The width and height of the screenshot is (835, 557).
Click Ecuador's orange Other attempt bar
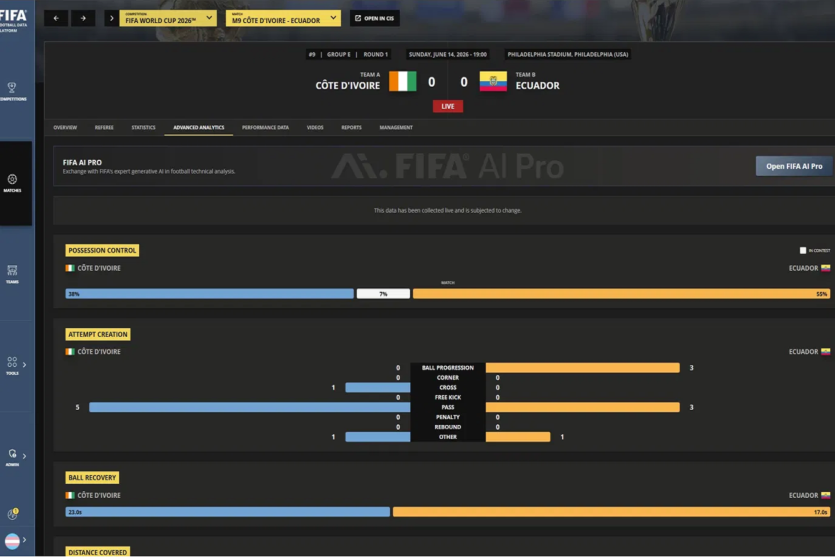518,437
